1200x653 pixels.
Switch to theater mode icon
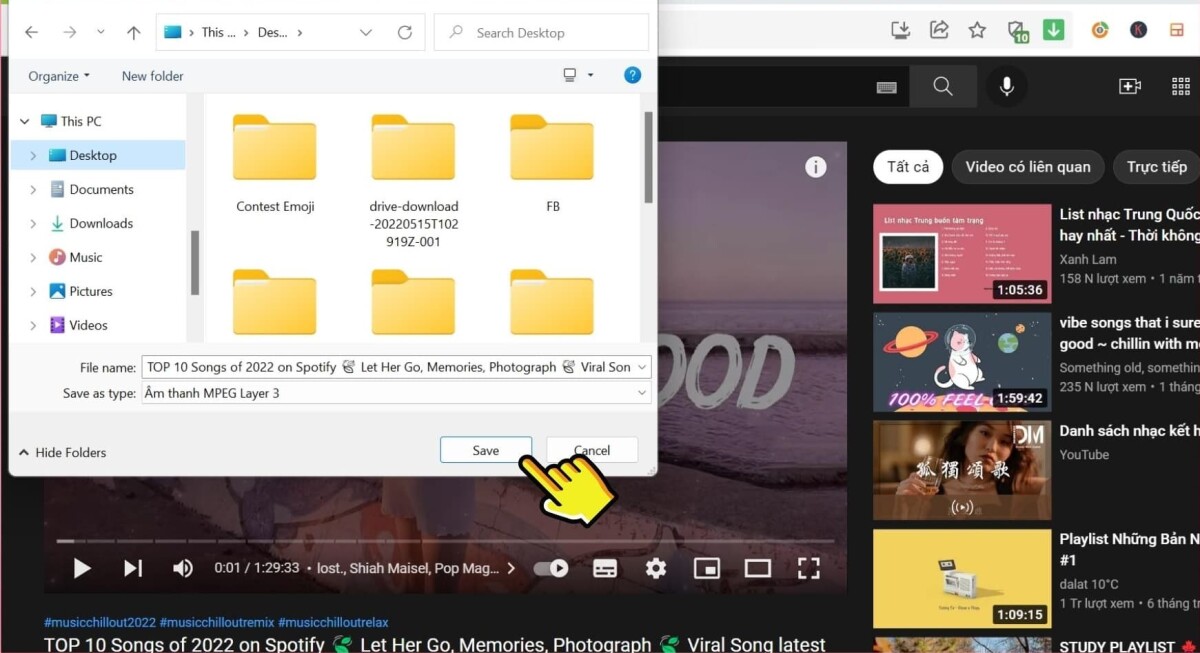coord(757,568)
